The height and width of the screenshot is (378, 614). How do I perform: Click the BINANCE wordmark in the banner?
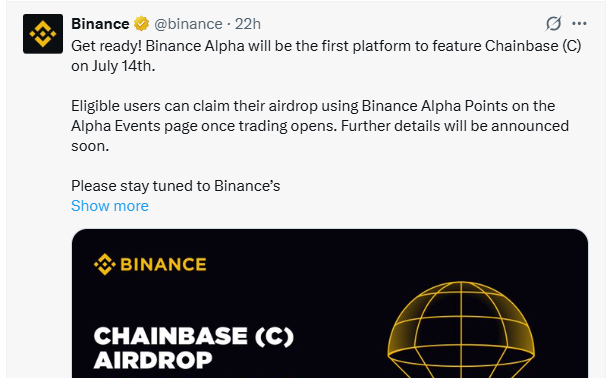click(x=163, y=264)
